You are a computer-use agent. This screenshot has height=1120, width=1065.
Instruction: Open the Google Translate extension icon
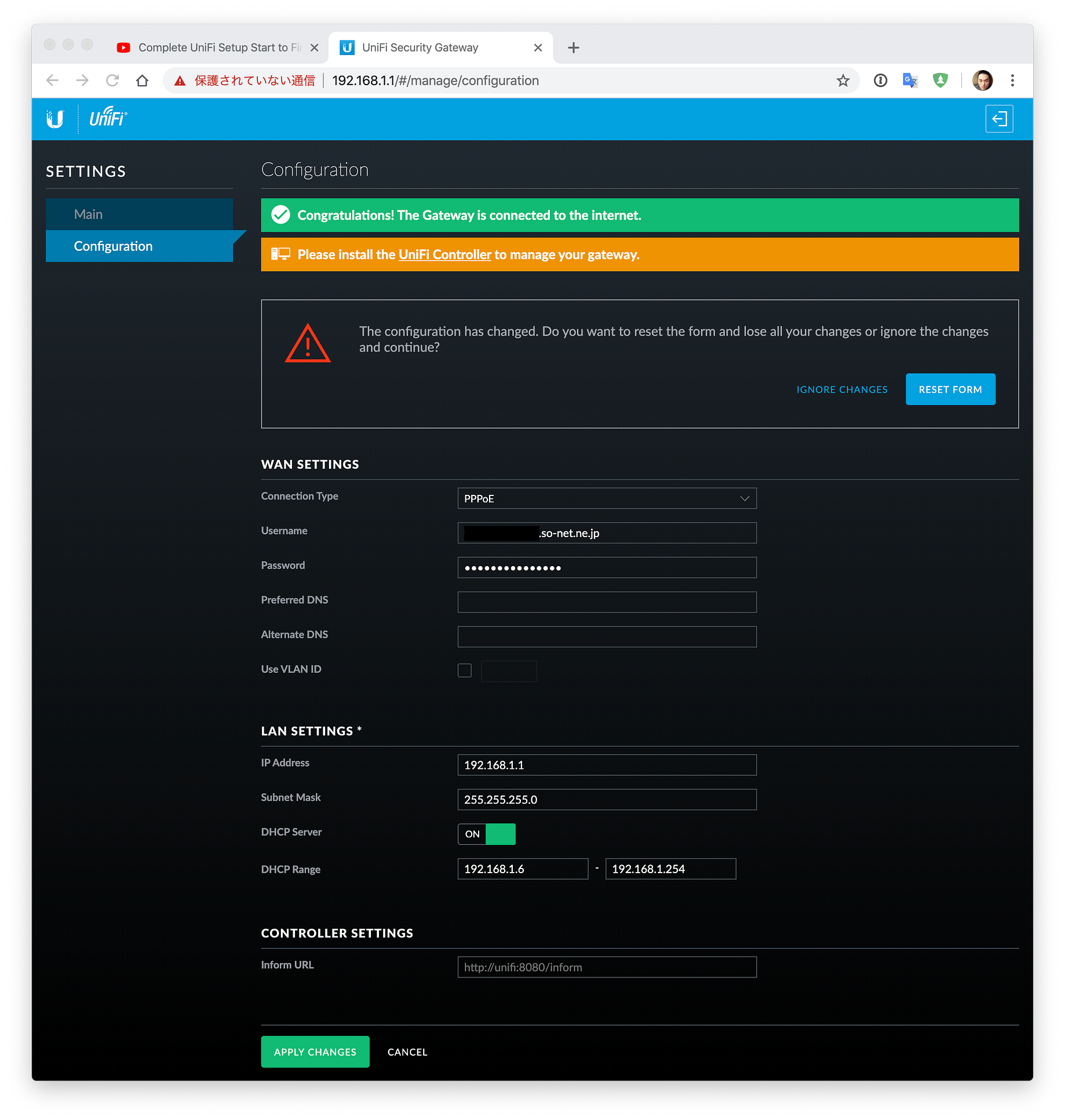[910, 81]
